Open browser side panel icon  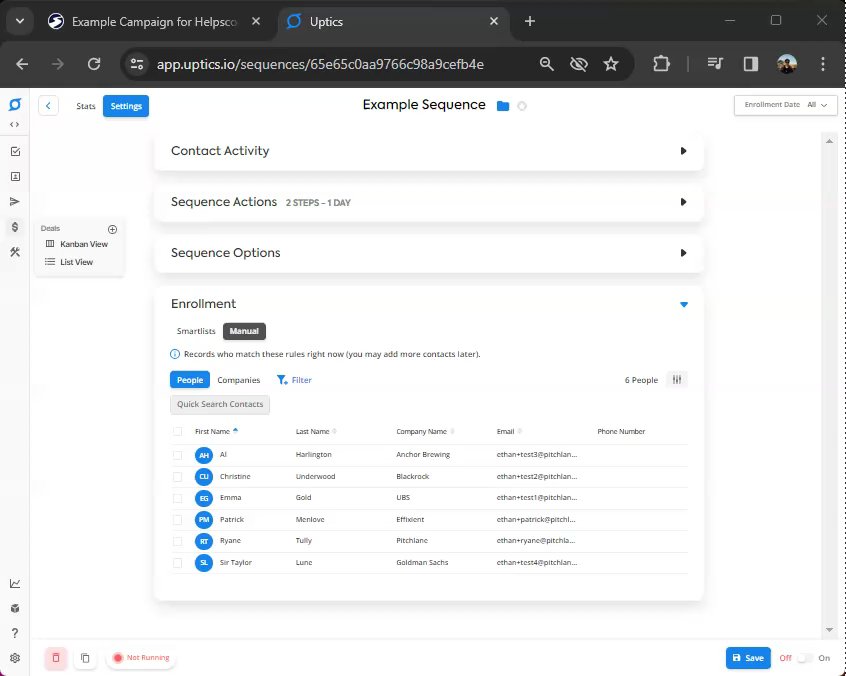(751, 64)
